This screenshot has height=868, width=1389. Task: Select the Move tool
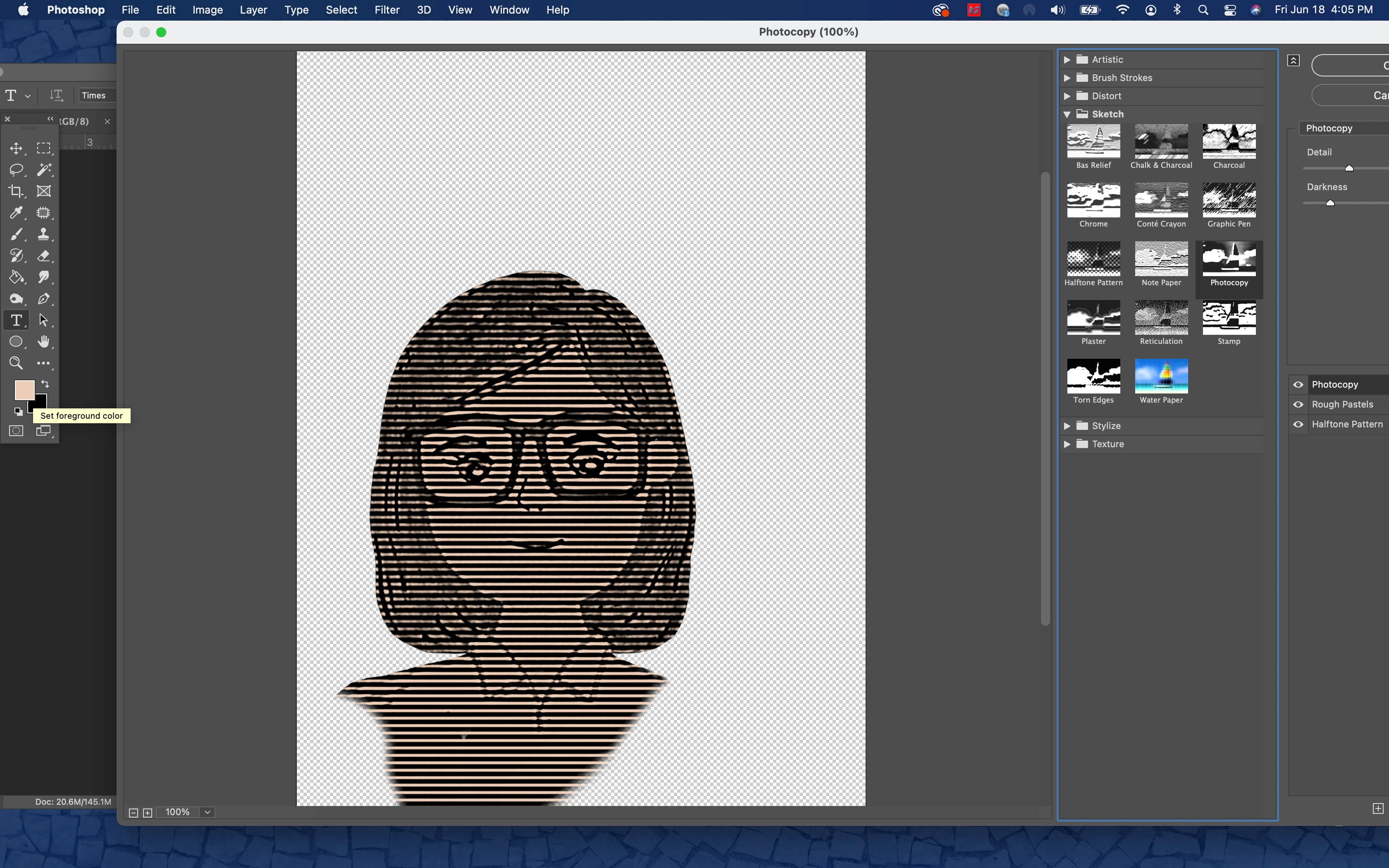point(16,149)
